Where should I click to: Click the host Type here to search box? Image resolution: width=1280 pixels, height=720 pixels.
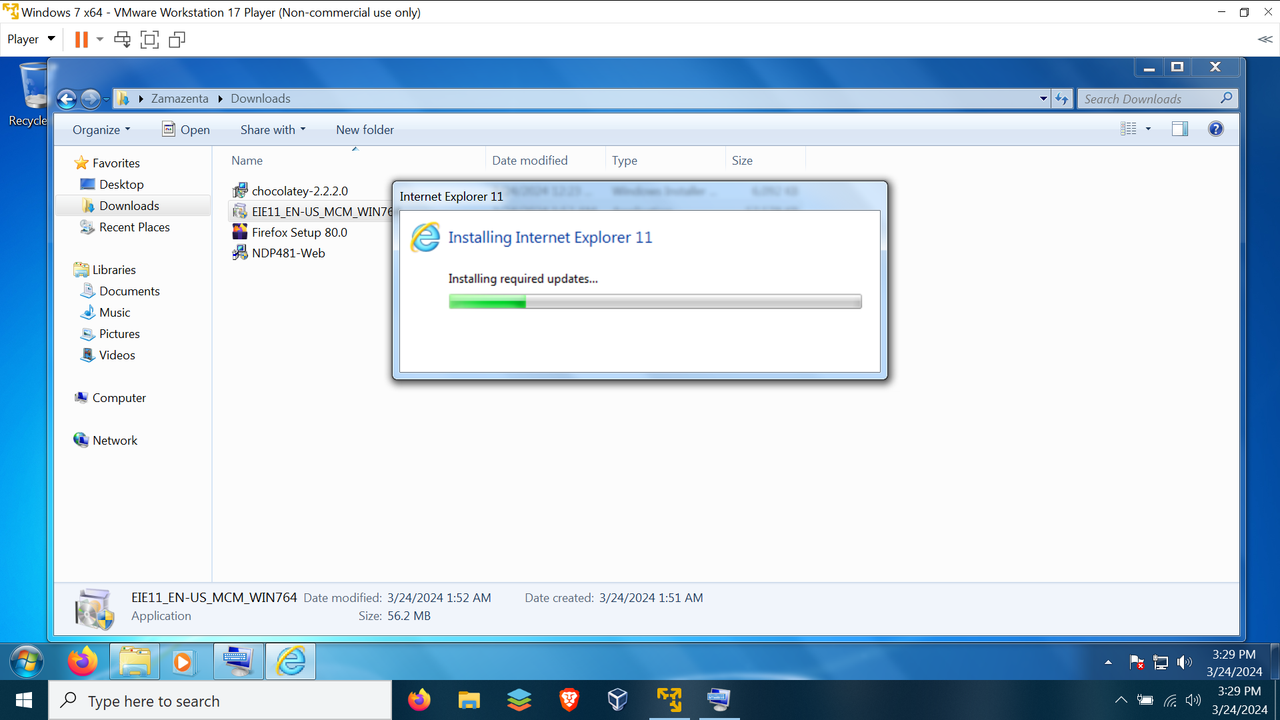pyautogui.click(x=220, y=701)
